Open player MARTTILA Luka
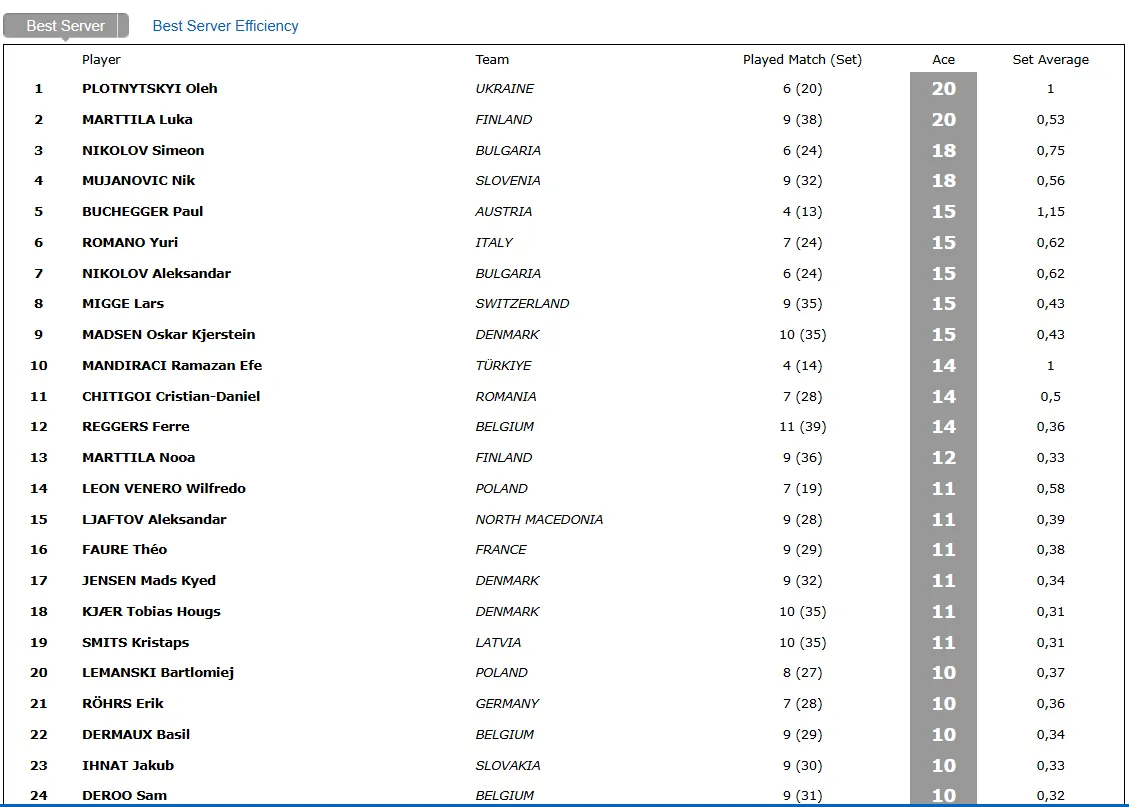The width and height of the screenshot is (1129, 807). 138,120
